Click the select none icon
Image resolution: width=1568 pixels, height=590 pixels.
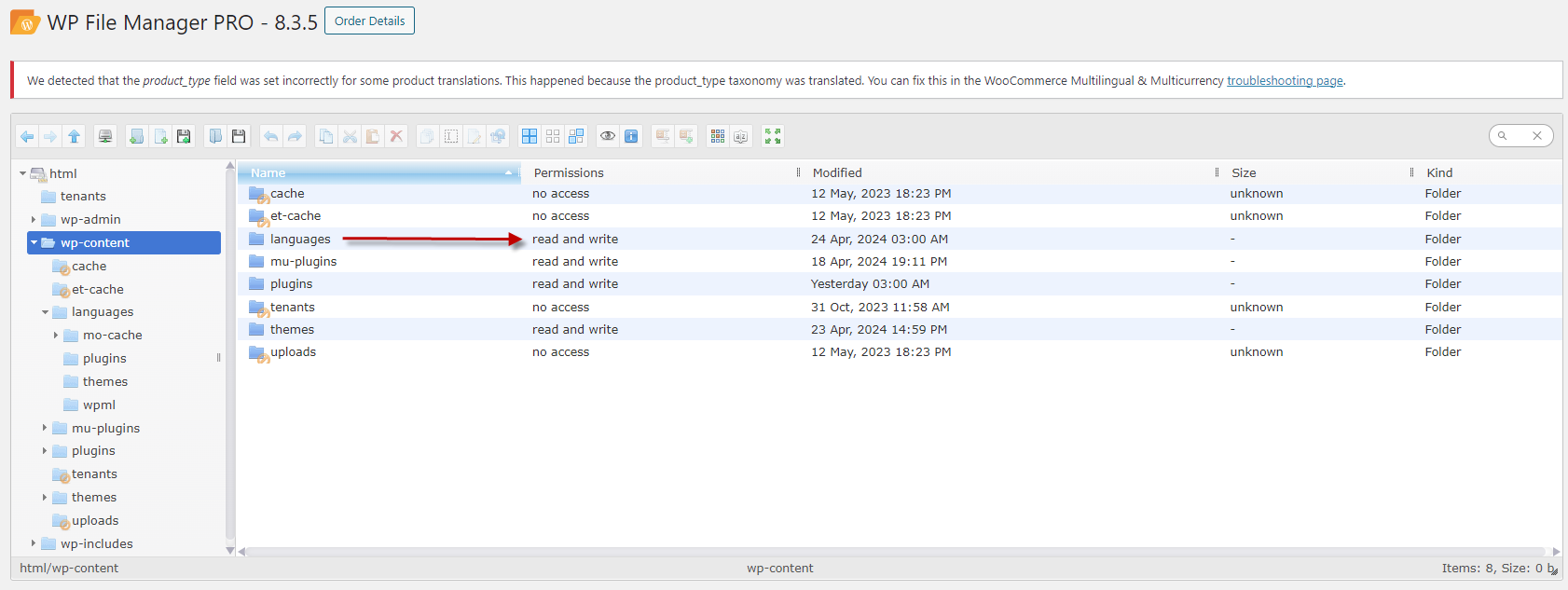pos(553,136)
